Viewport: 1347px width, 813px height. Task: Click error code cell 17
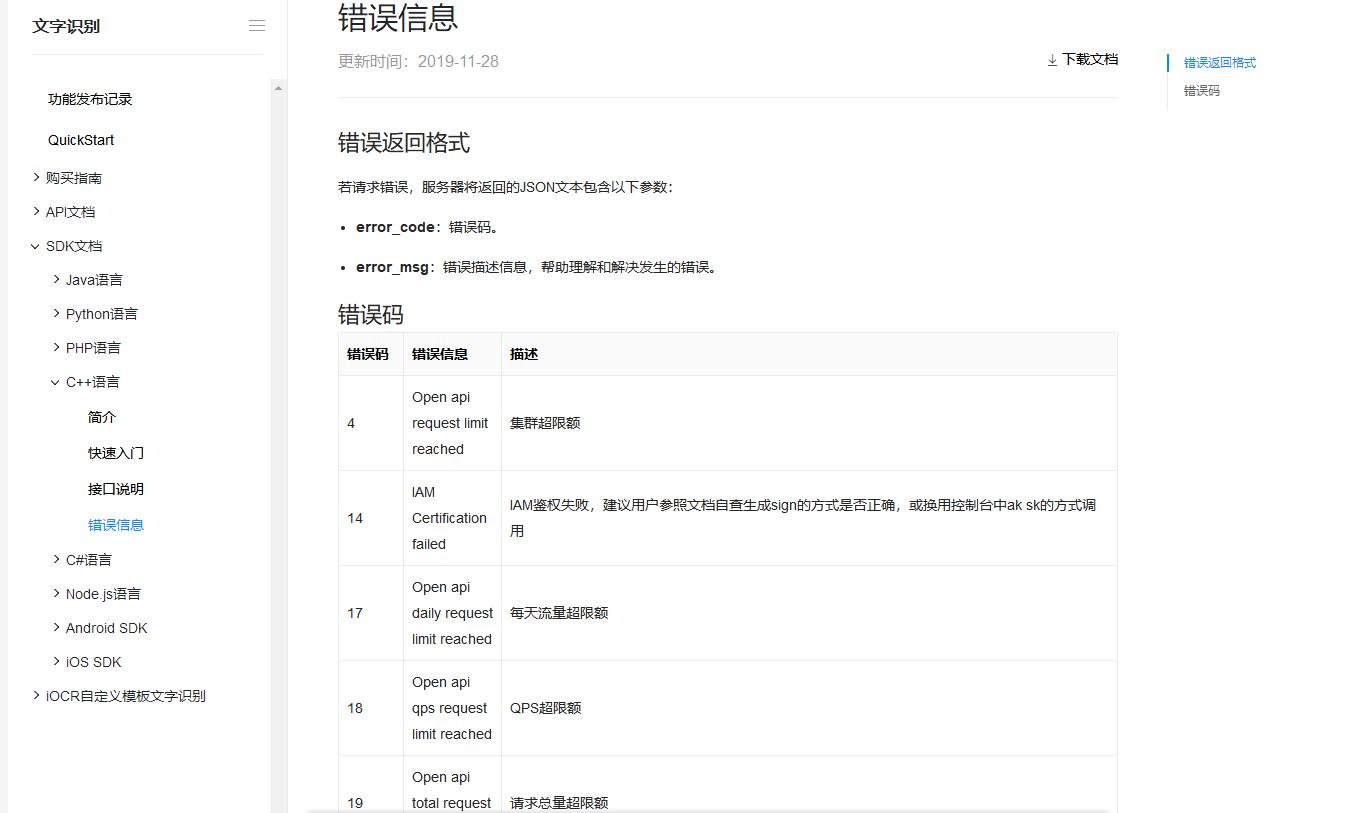[371, 613]
